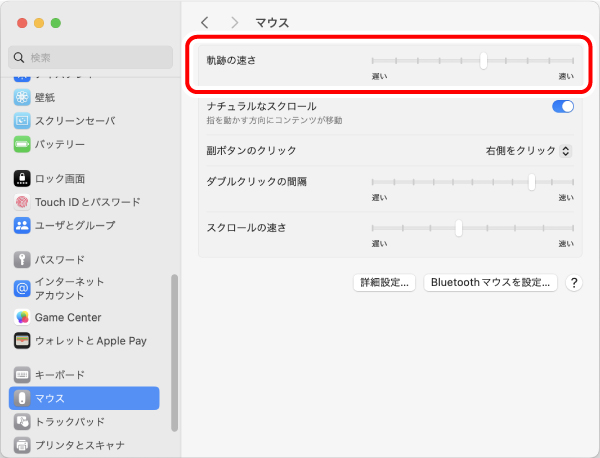Click the ? help button
The width and height of the screenshot is (600, 458).
pyautogui.click(x=574, y=283)
